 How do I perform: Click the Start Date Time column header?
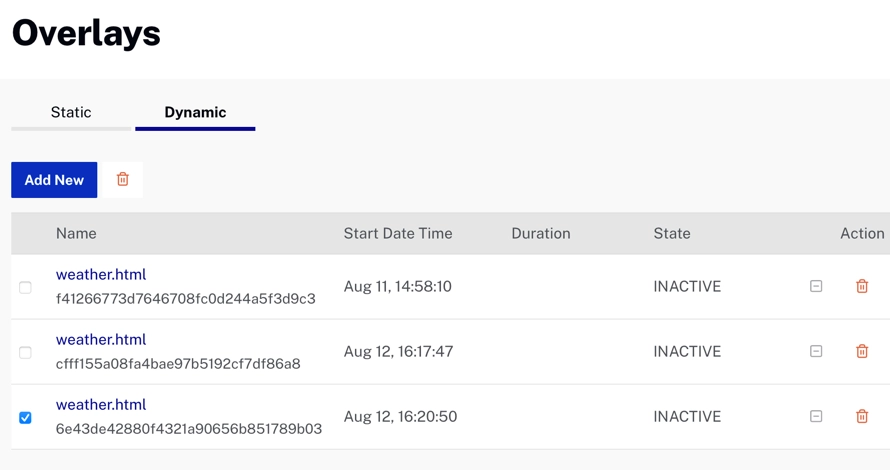[x=398, y=234]
